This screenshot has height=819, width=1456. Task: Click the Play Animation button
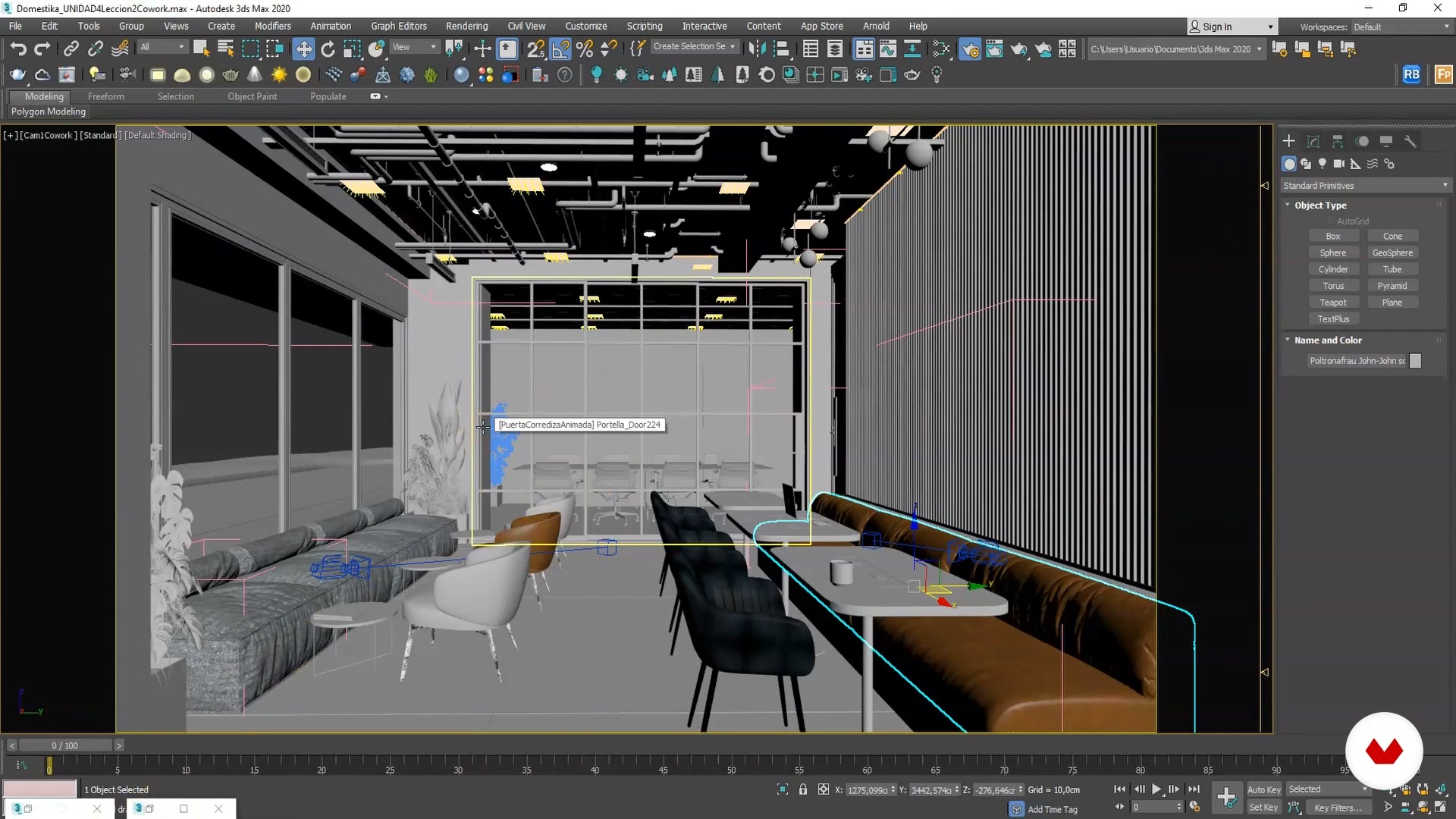click(x=1156, y=789)
